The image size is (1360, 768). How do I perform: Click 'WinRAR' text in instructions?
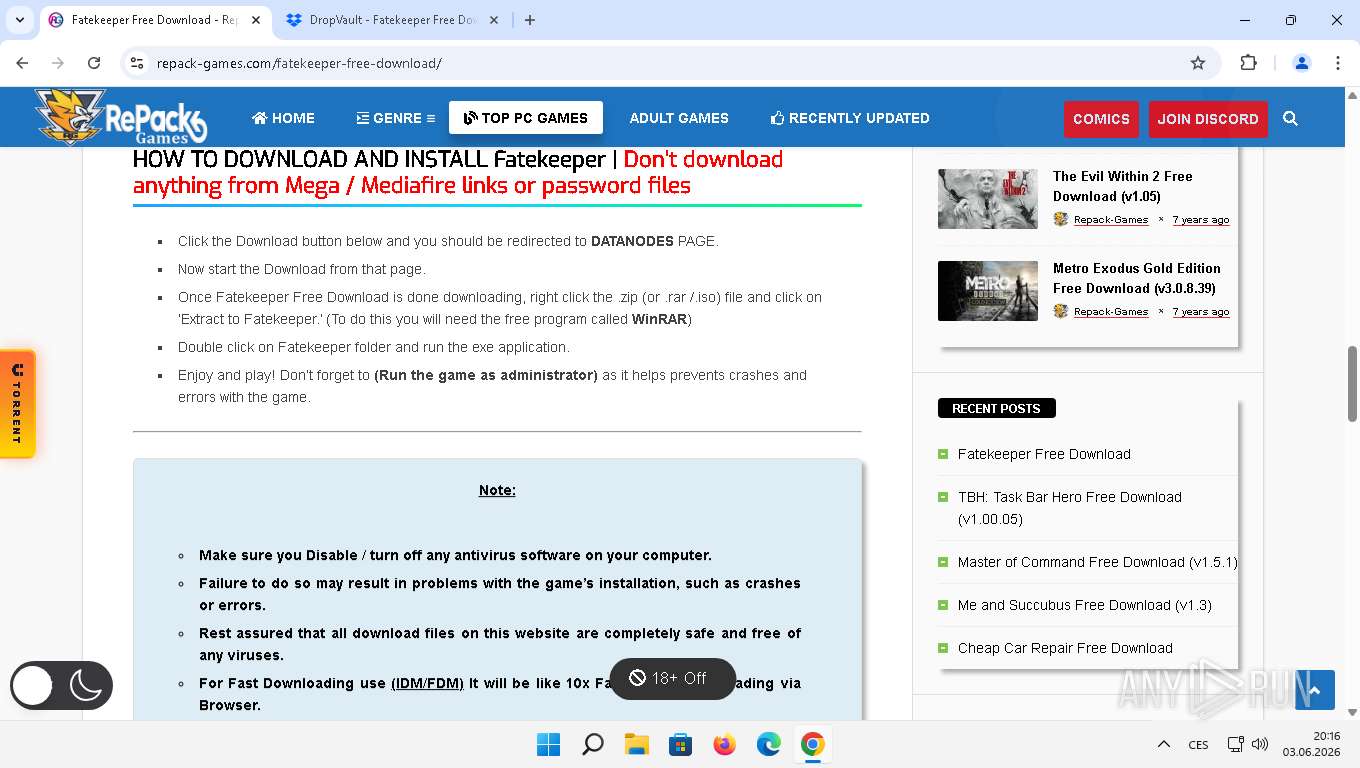coord(659,319)
